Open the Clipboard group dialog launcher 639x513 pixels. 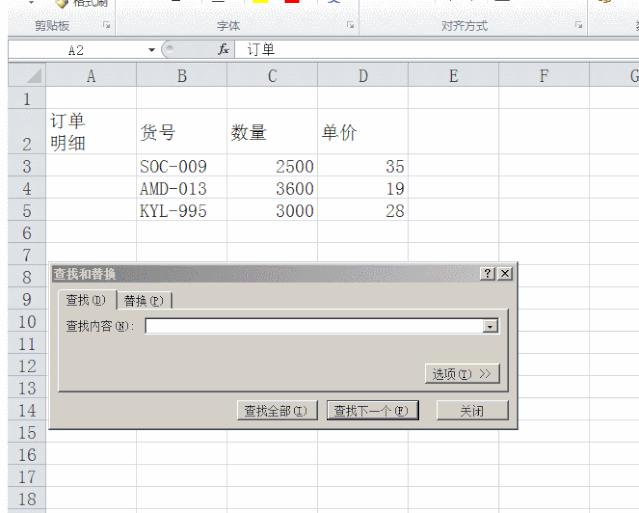(x=107, y=25)
